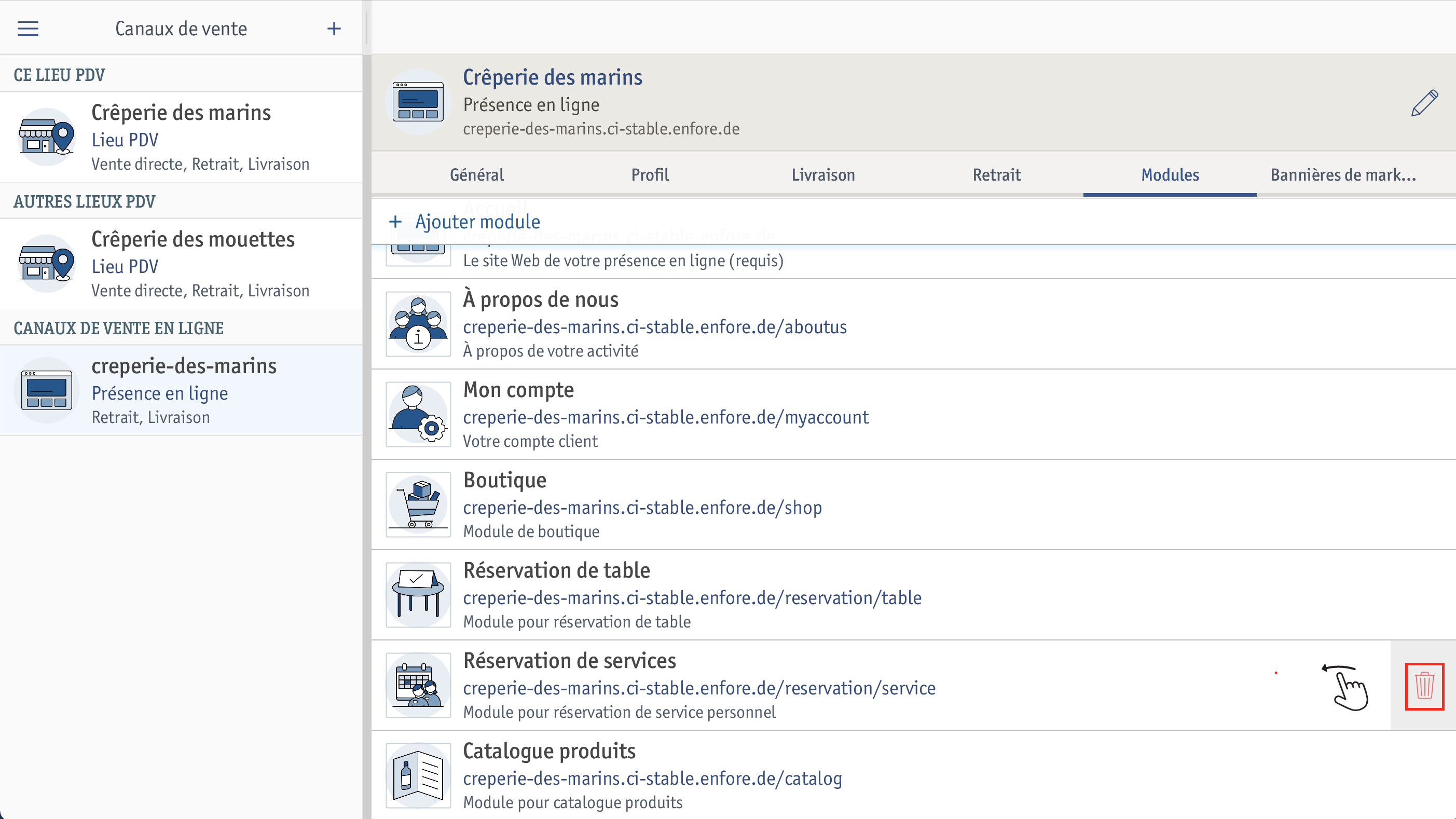Select Crêperie des marins Lieu PDV entry

[x=181, y=137]
